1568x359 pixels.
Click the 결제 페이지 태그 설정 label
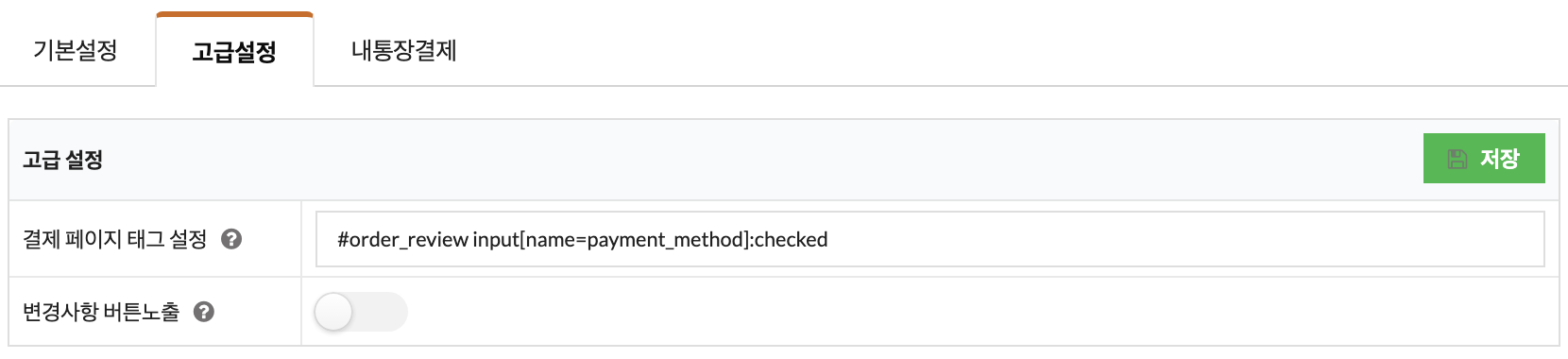tap(114, 239)
